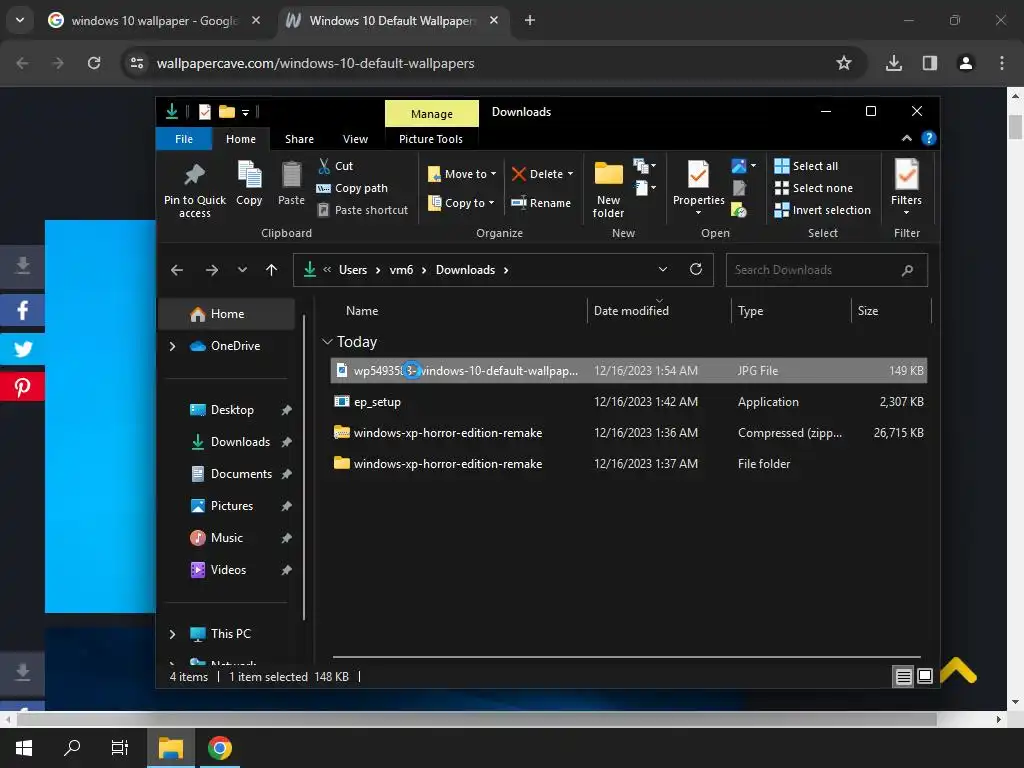The width and height of the screenshot is (1024, 768).
Task: Switch to details view layout icon
Action: pos(903,677)
